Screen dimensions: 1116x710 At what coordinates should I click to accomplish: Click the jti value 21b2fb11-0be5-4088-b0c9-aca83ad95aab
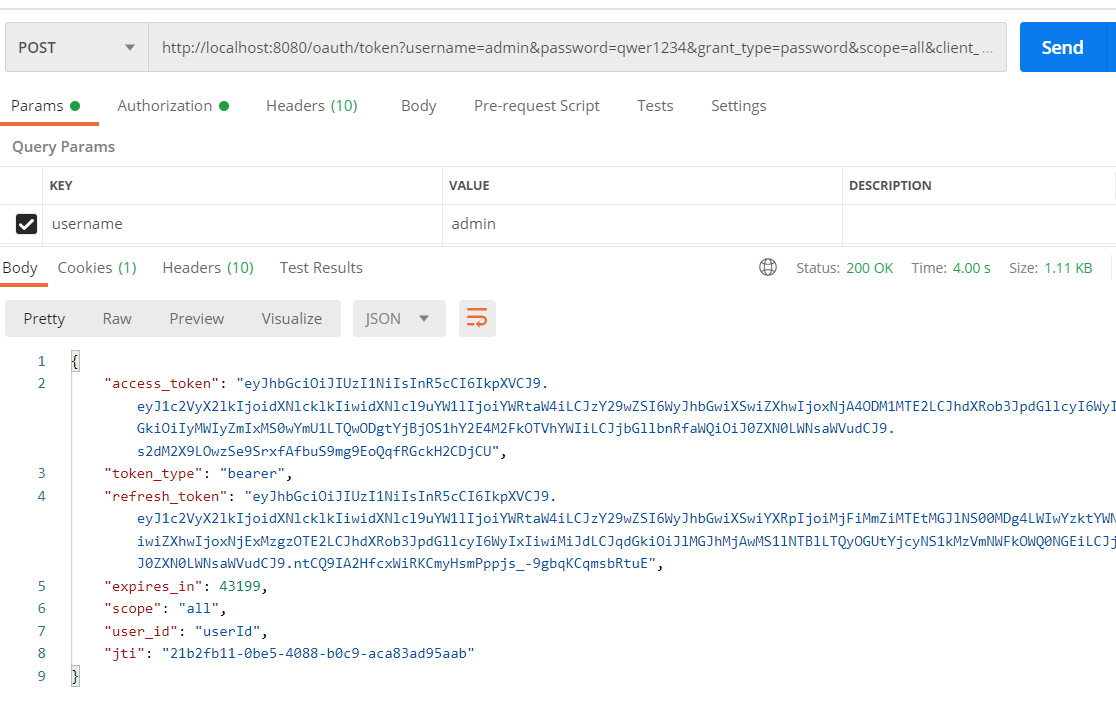pos(318,653)
